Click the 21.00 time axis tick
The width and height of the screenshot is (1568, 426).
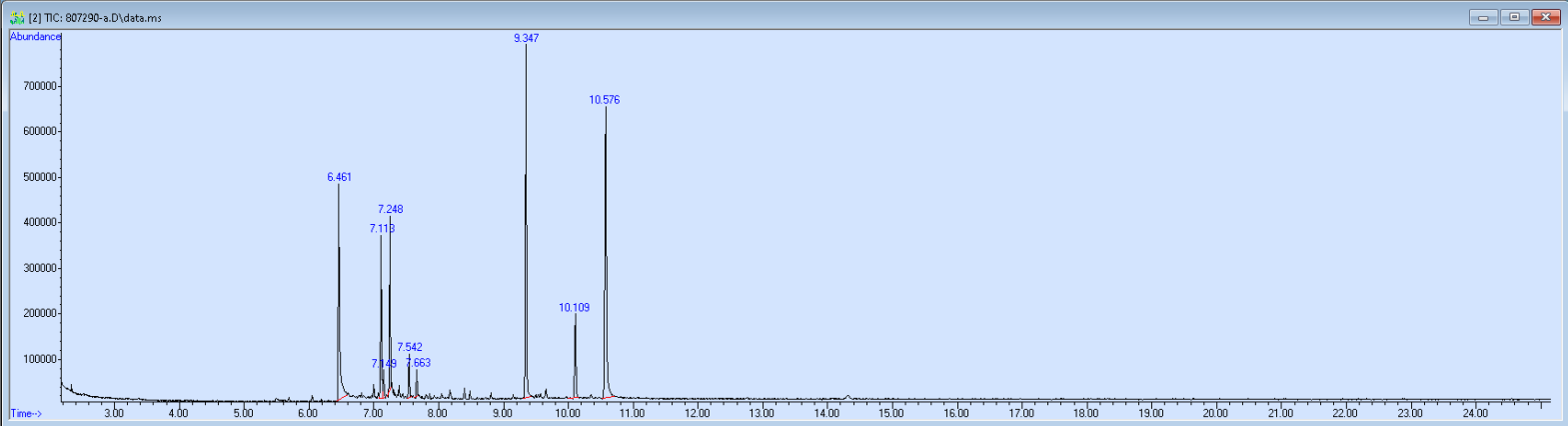click(1280, 413)
